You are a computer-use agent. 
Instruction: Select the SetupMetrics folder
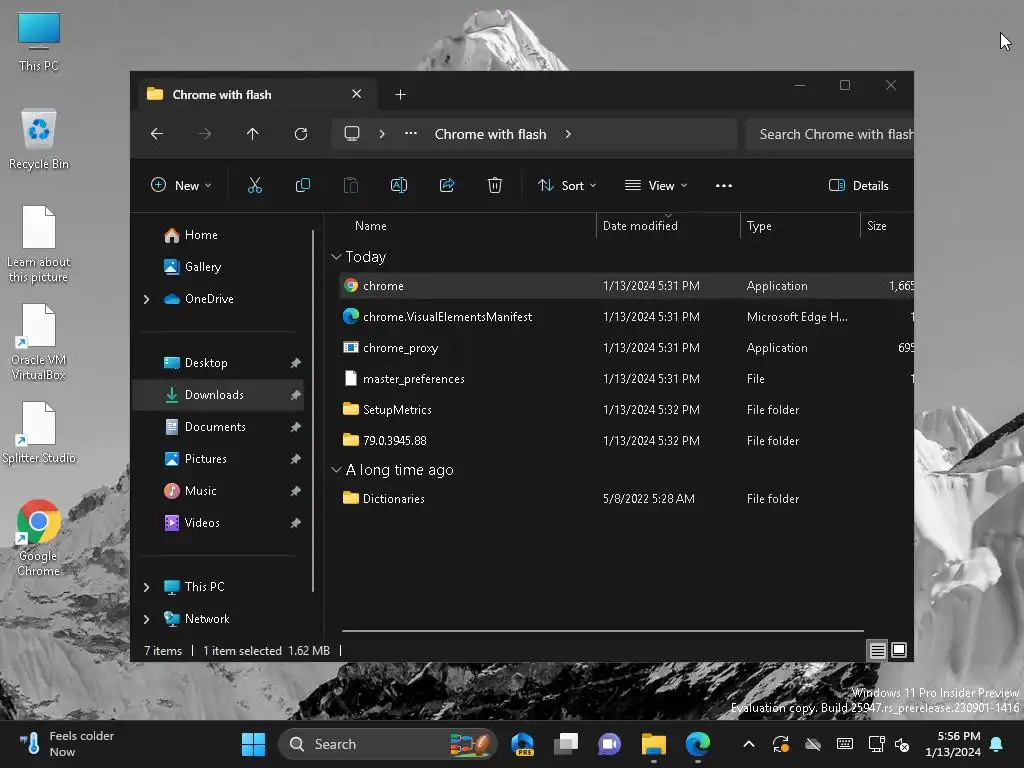pos(626,410)
